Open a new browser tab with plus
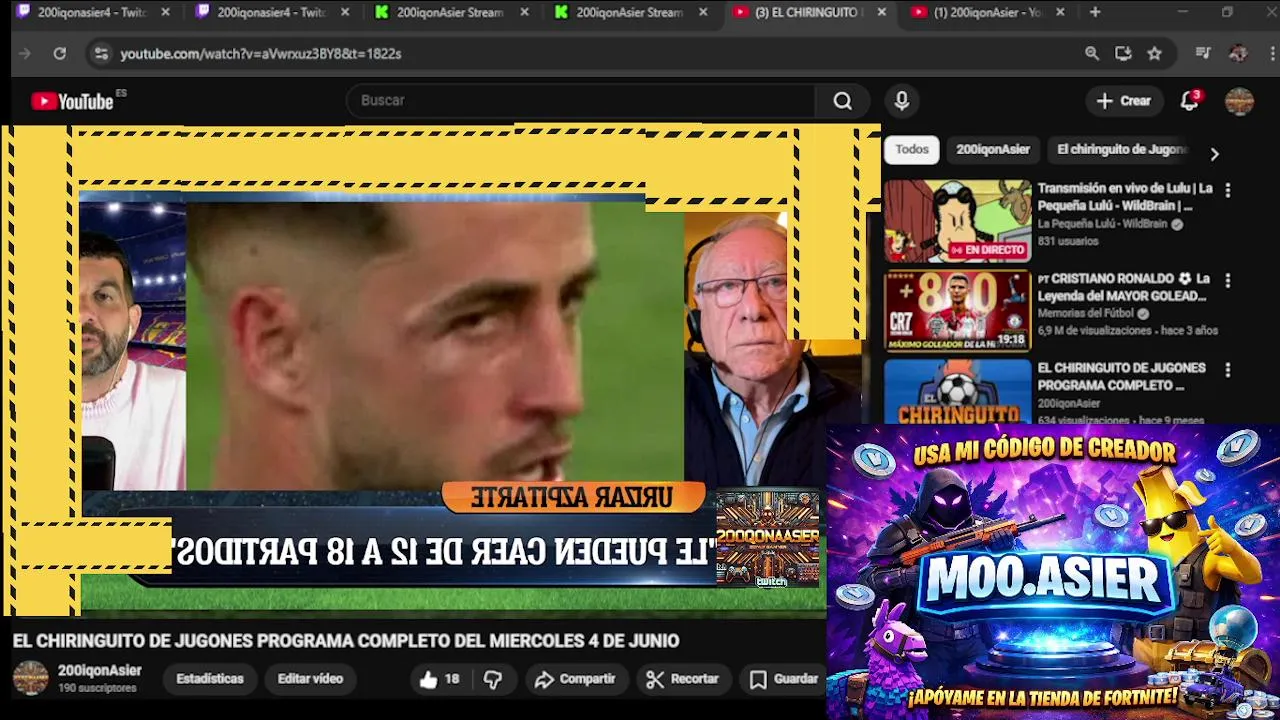Screen dimensions: 1280x720 coord(1095,12)
